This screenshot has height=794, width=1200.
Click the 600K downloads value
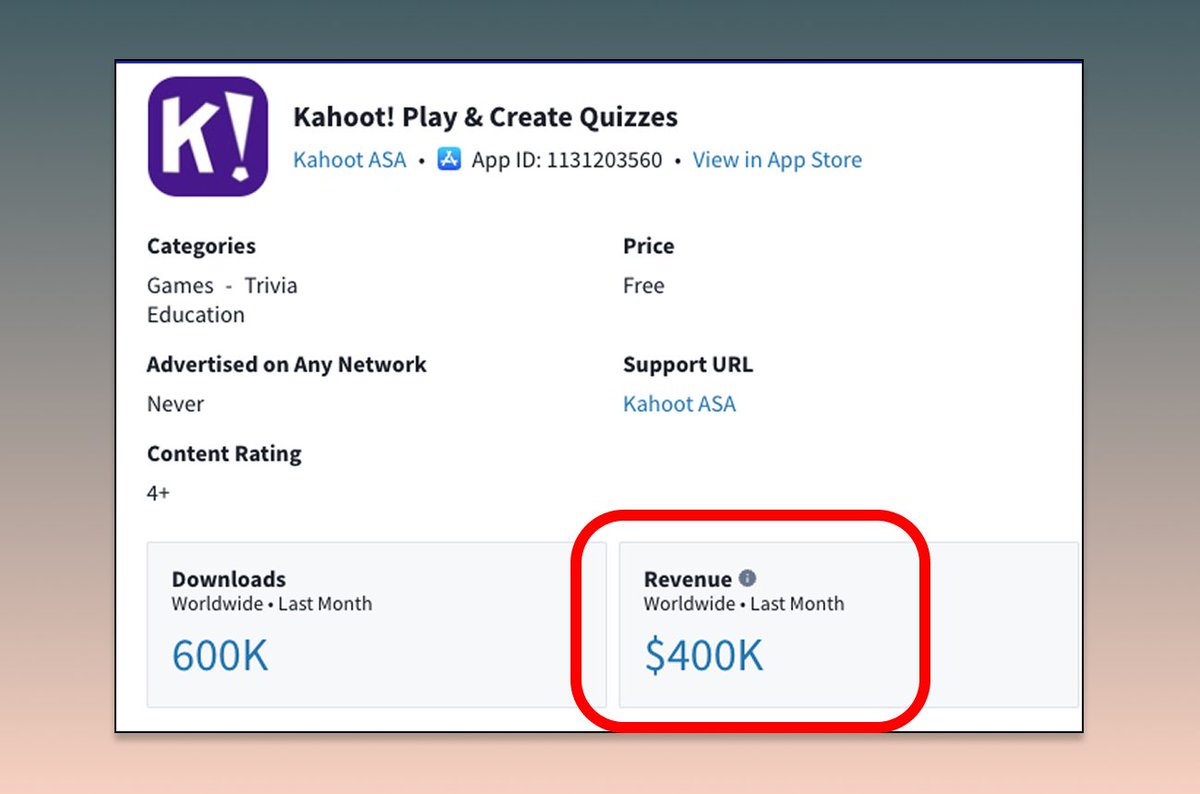pos(220,655)
